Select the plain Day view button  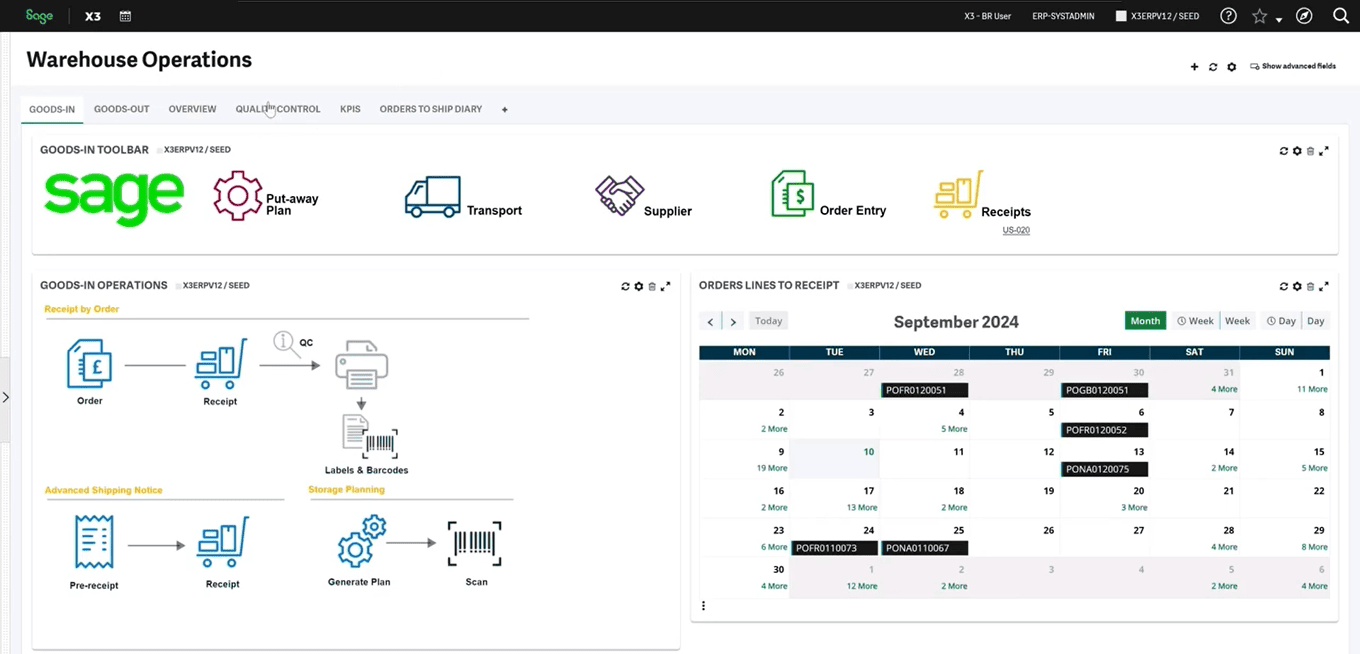pos(1315,321)
